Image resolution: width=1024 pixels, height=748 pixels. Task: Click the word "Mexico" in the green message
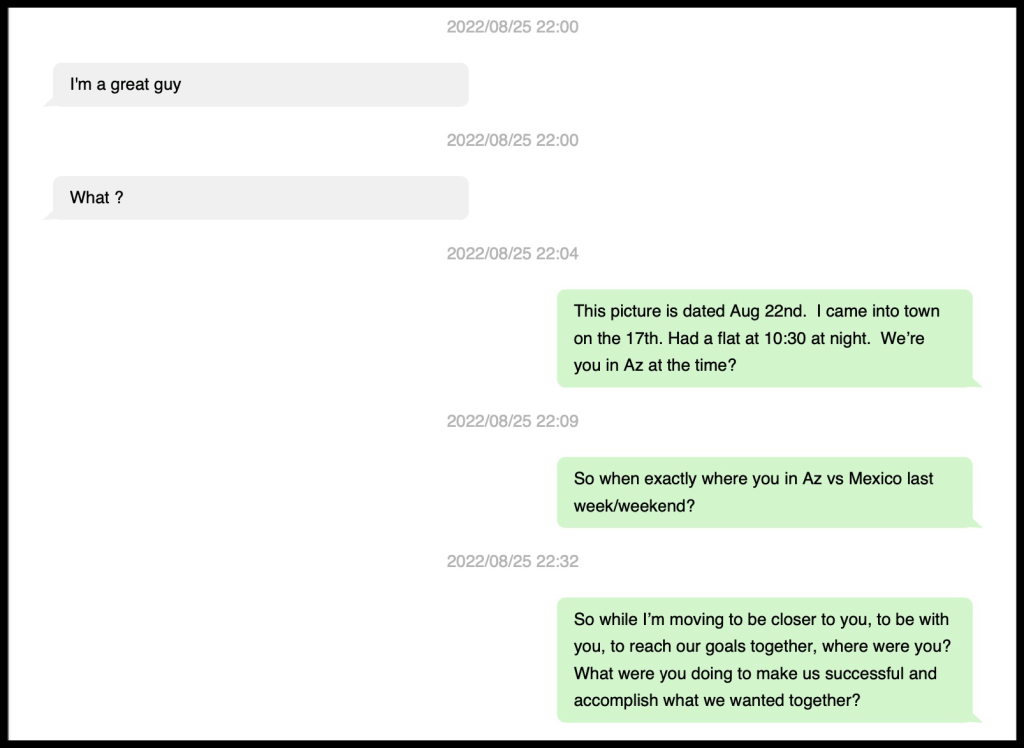(876, 479)
